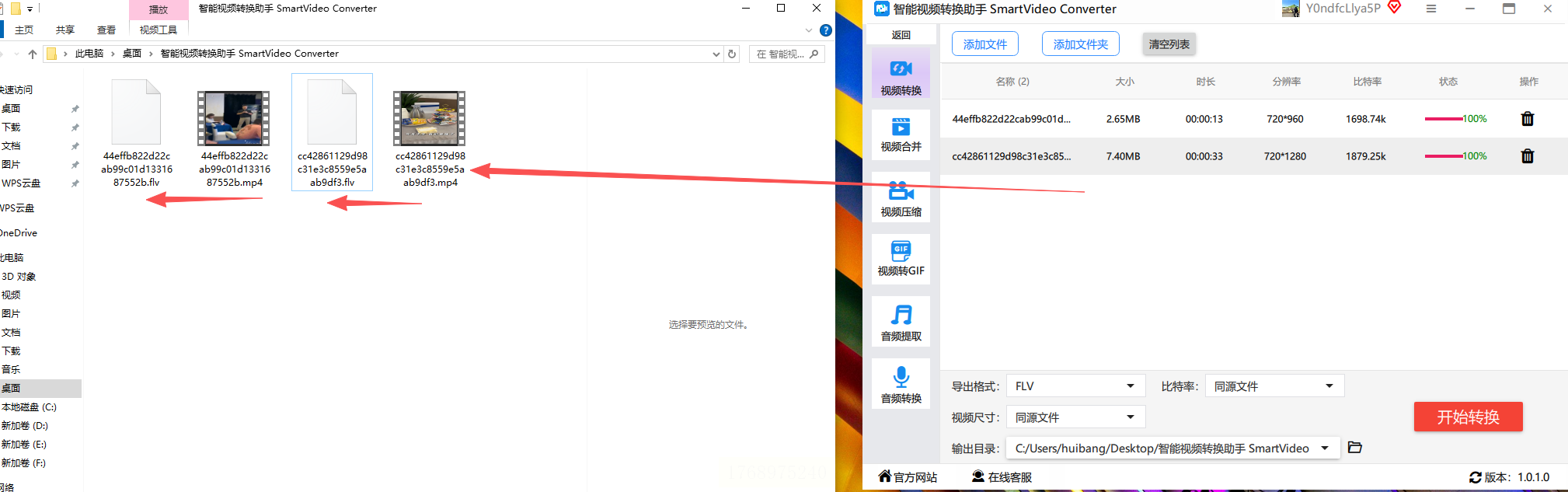
Task: Open the 视频转GIF module
Action: click(901, 258)
